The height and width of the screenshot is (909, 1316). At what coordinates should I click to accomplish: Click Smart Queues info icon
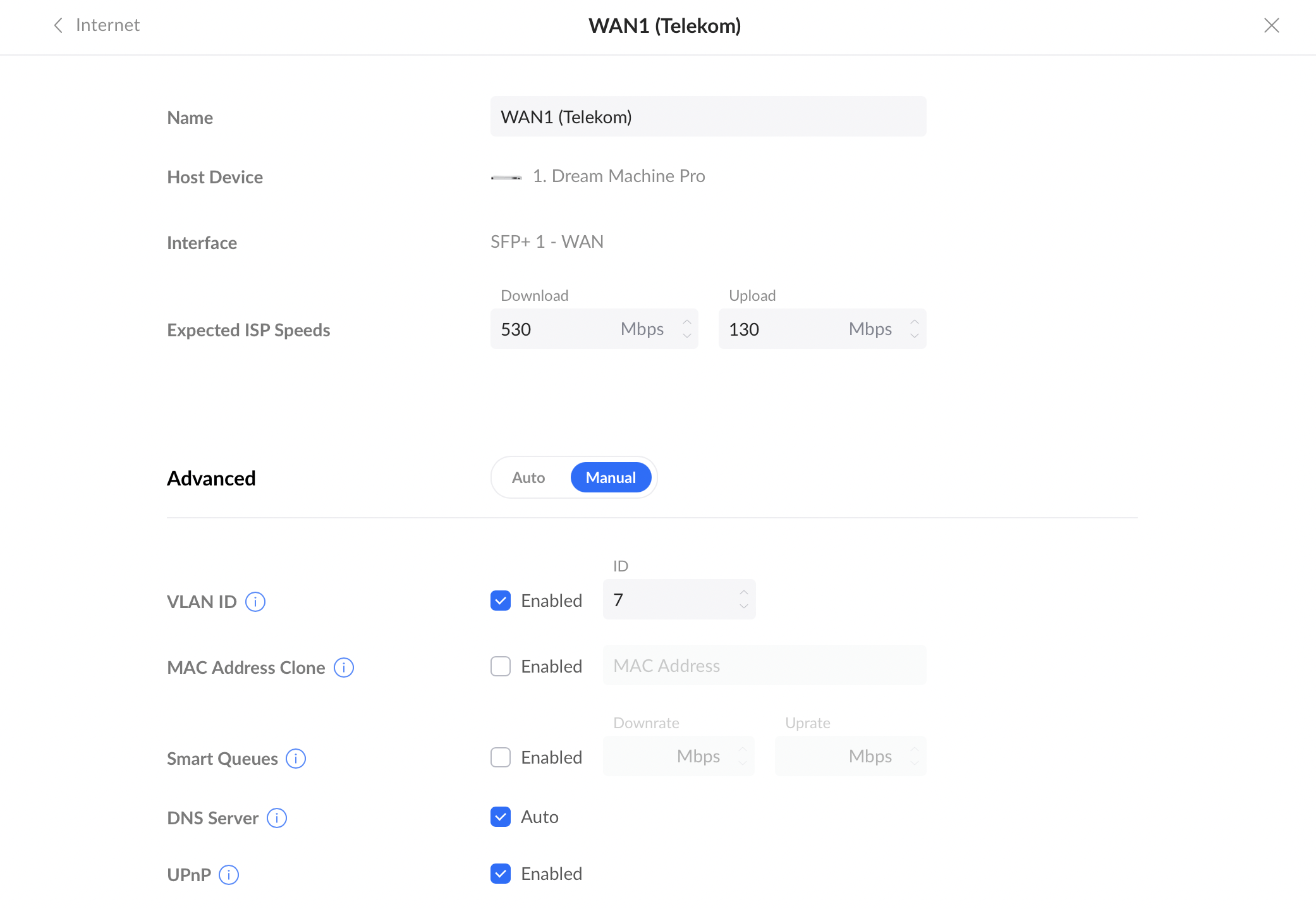[296, 758]
